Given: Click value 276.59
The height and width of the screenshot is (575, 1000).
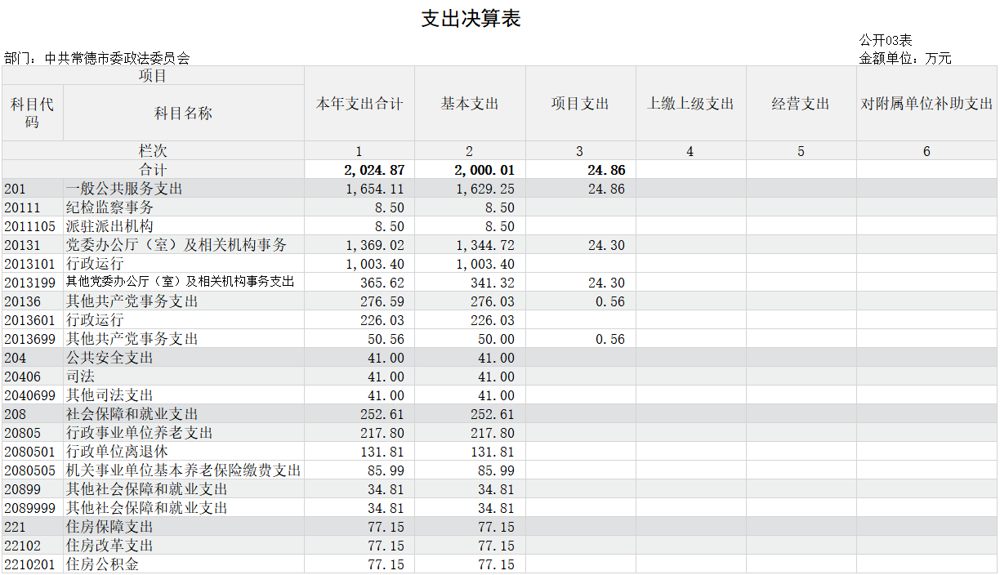Looking at the screenshot, I should 383,302.
